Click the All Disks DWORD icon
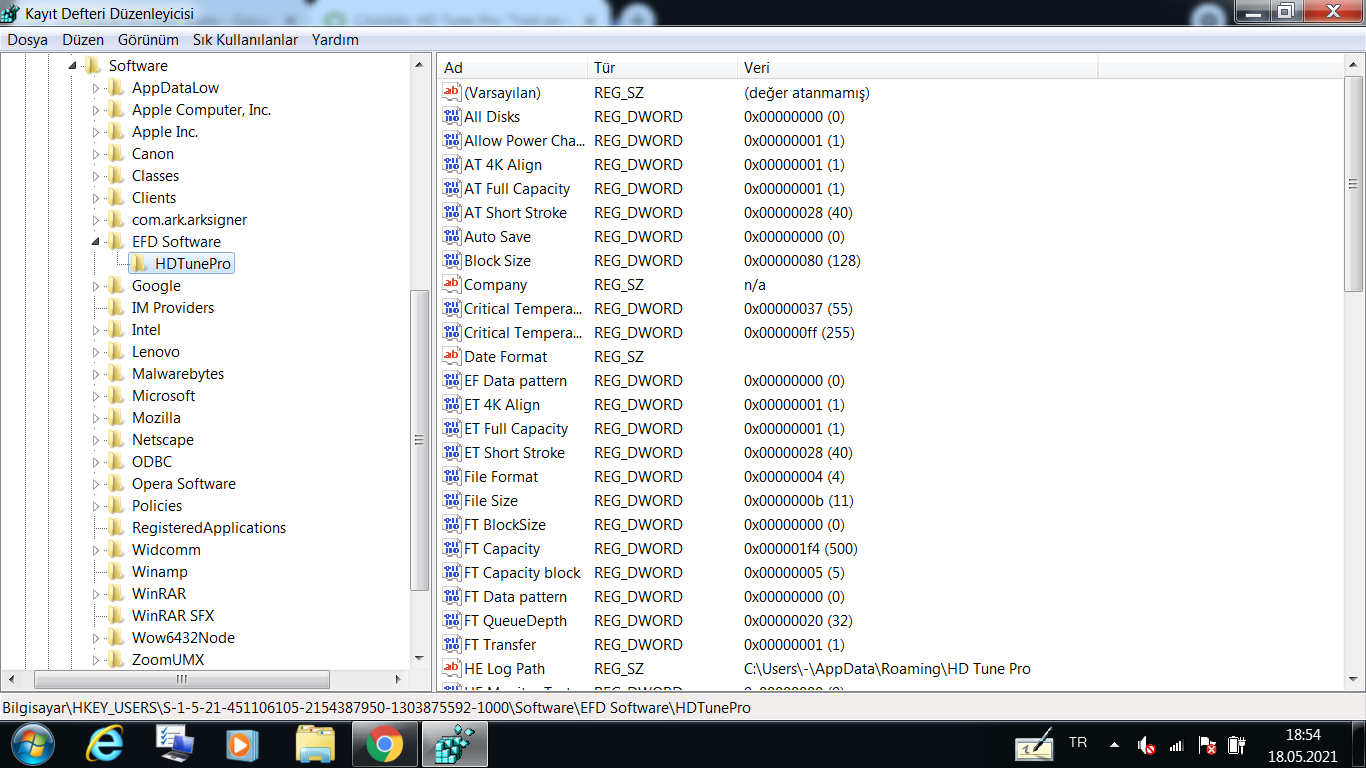The height and width of the screenshot is (768, 1366). 452,117
